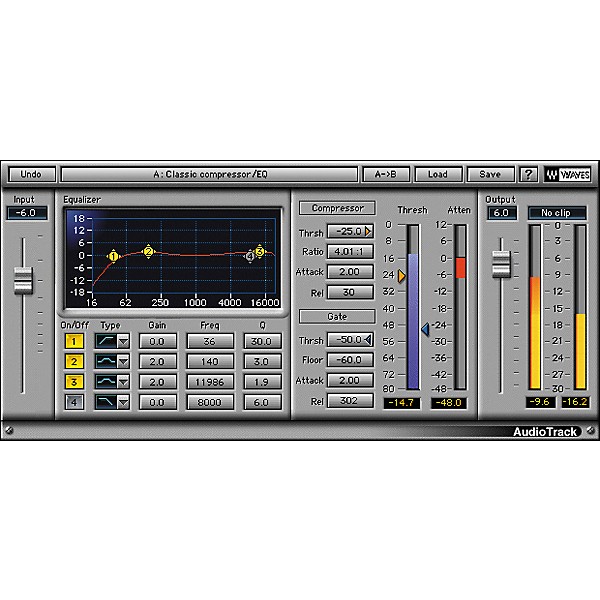Click band 1 Q field 30.0
The image size is (600, 600).
[x=262, y=341]
